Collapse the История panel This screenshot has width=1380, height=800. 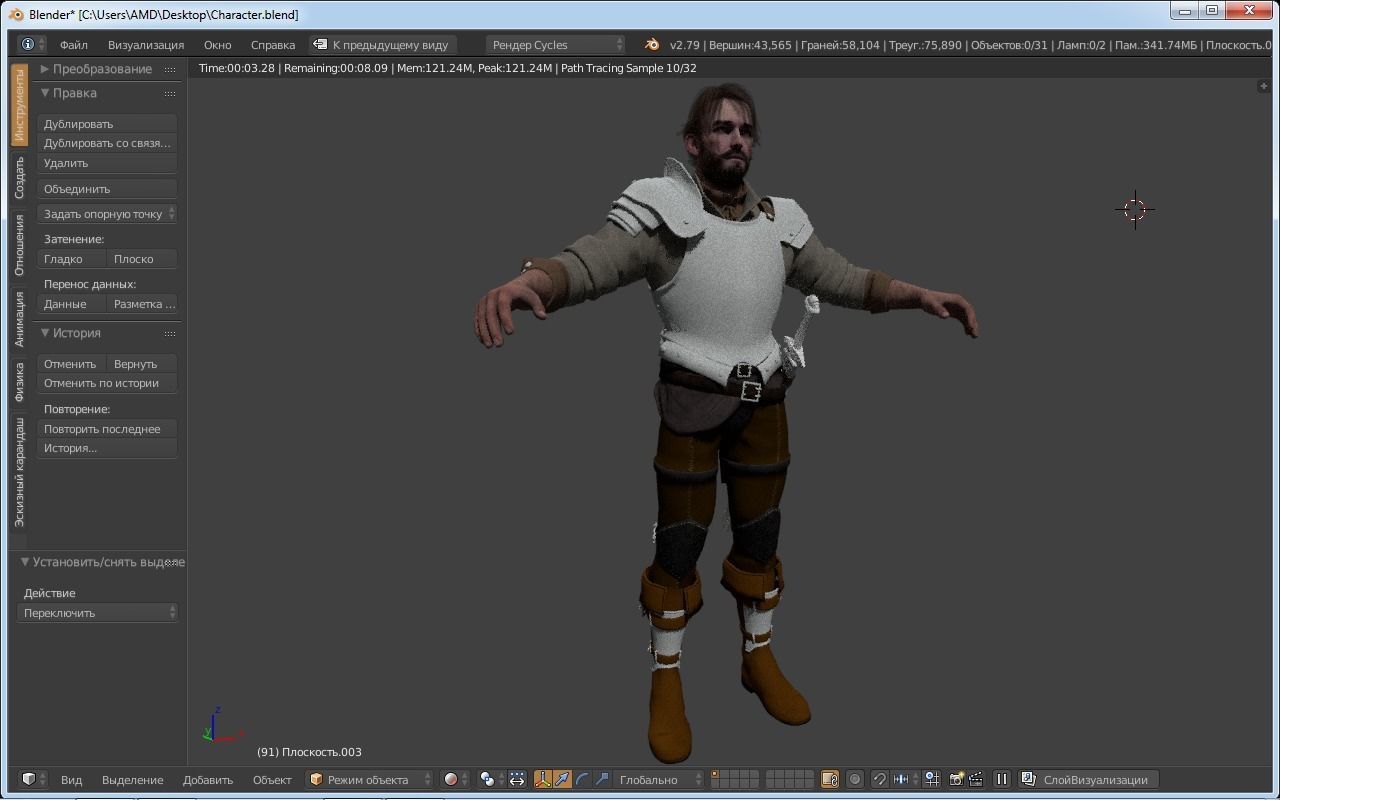point(71,333)
